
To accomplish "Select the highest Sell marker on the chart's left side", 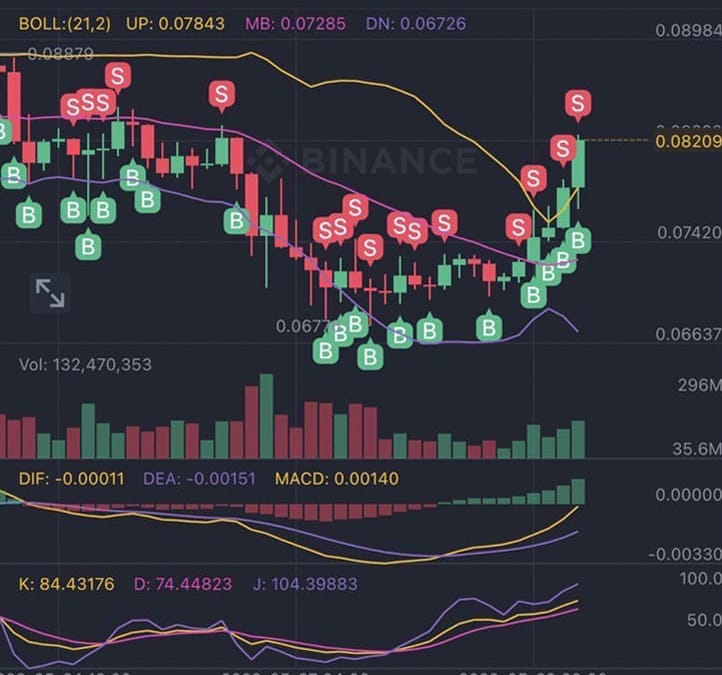I will [x=118, y=75].
